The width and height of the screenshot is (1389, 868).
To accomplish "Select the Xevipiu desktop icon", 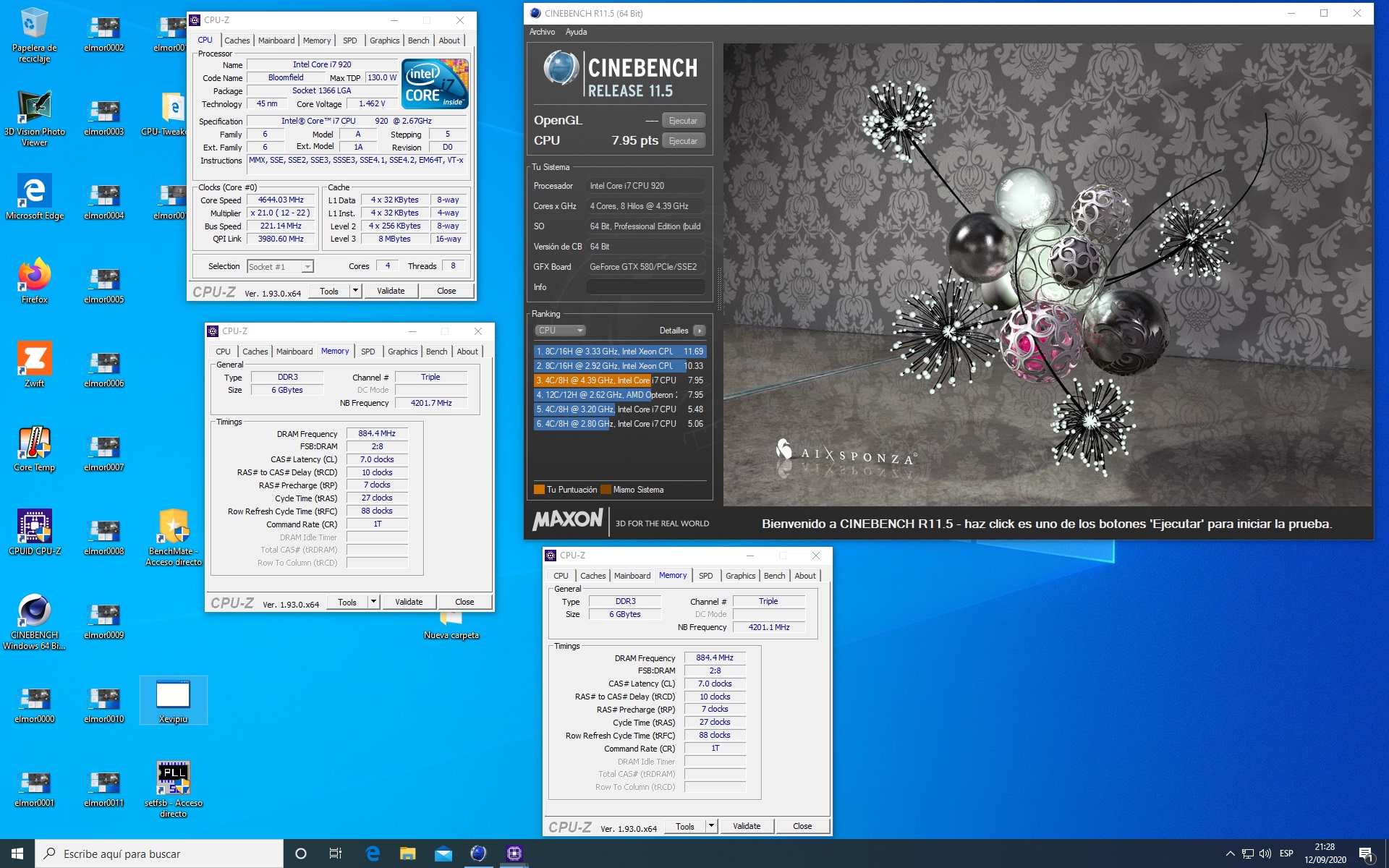I will pyautogui.click(x=174, y=700).
